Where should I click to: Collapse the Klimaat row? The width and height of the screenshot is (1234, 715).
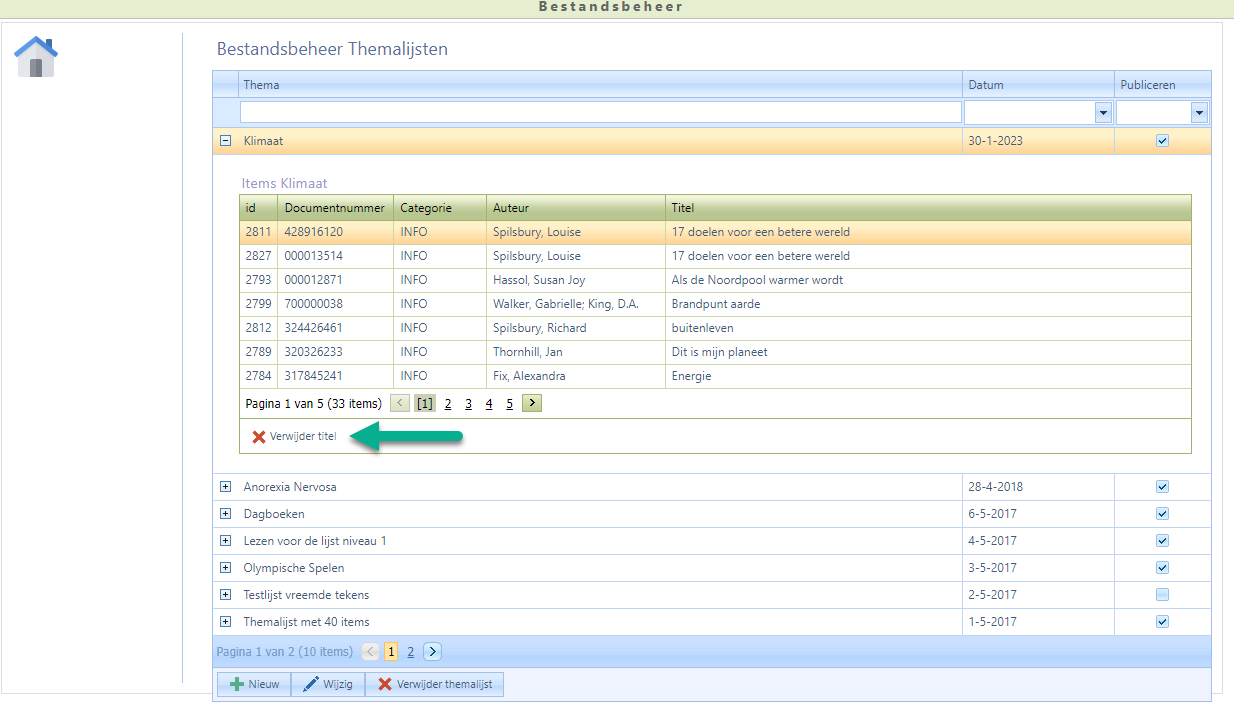(x=225, y=141)
